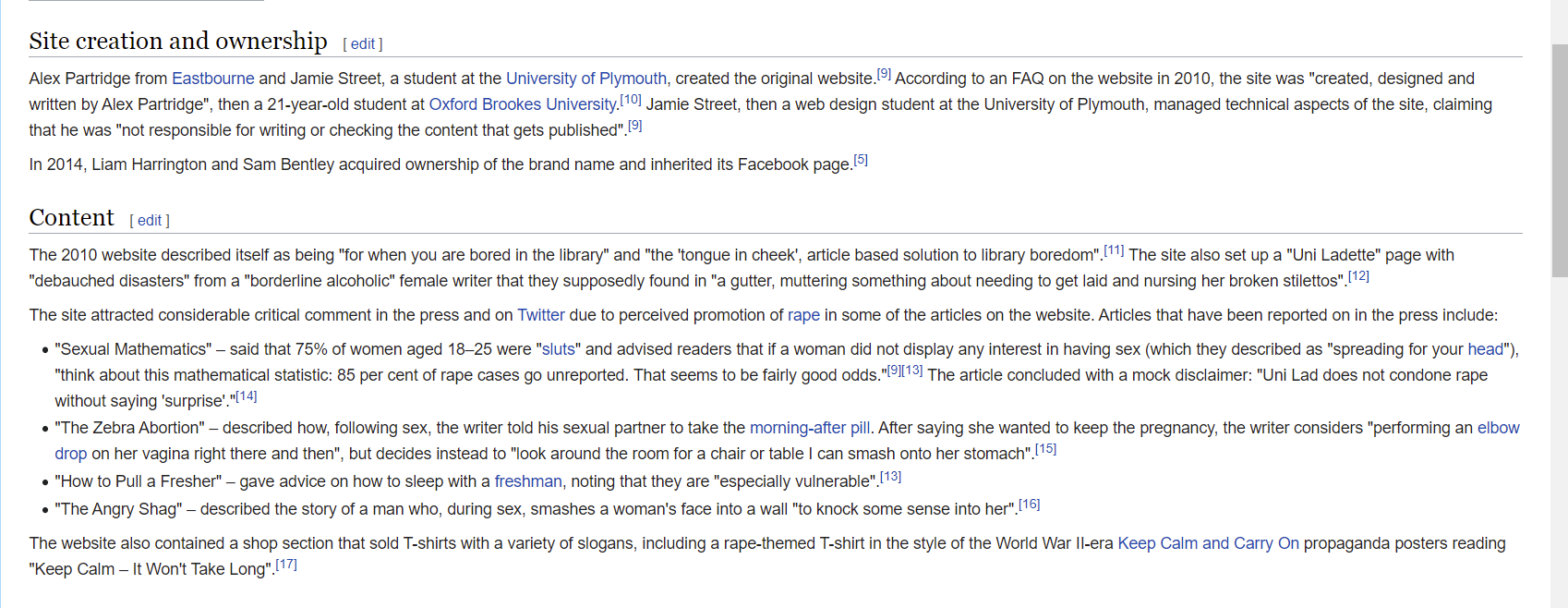The image size is (1568, 608).
Task: Open citation [11] after 'library boredom'
Action: pyautogui.click(x=1114, y=250)
